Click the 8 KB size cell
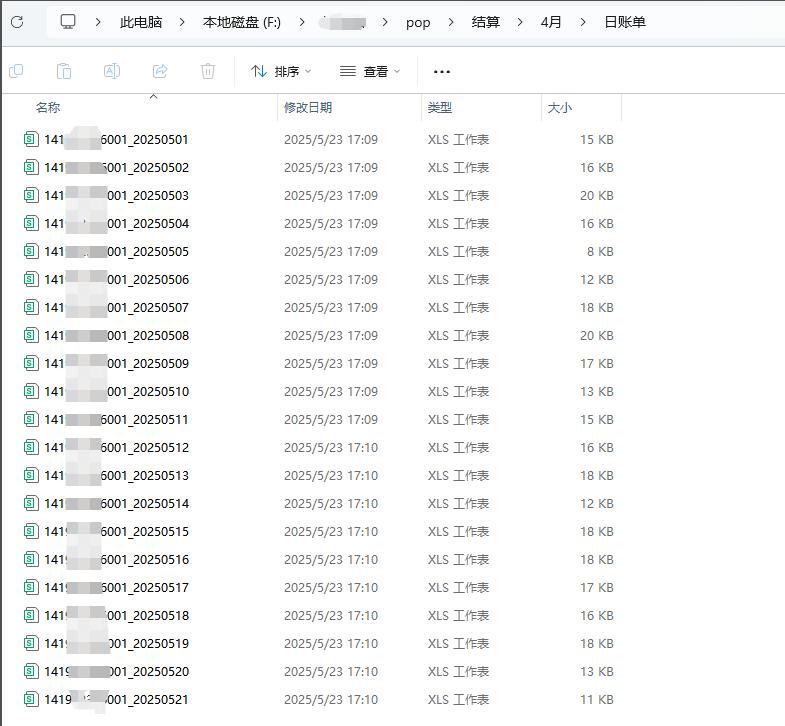785x726 pixels. 600,251
